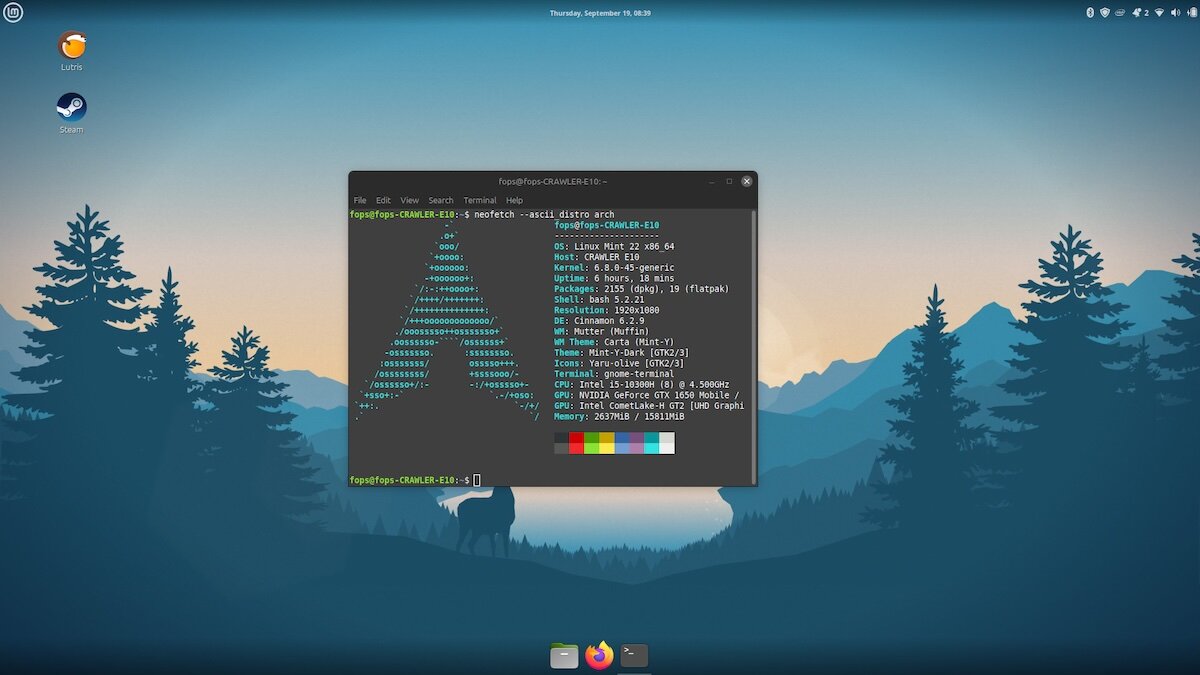The height and width of the screenshot is (675, 1200).
Task: Click the date and time in the panel
Action: (600, 13)
